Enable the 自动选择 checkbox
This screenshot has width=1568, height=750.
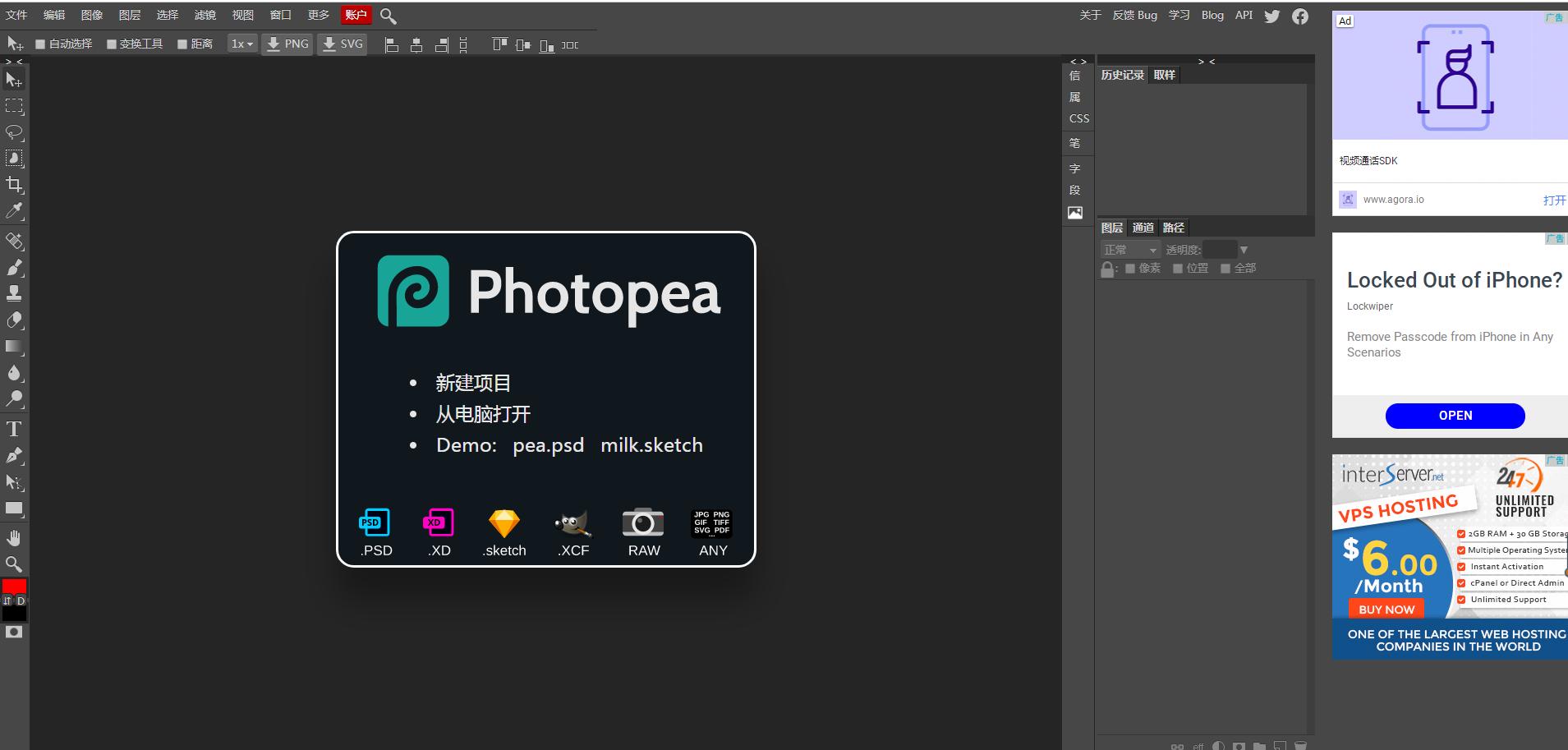pyautogui.click(x=40, y=44)
